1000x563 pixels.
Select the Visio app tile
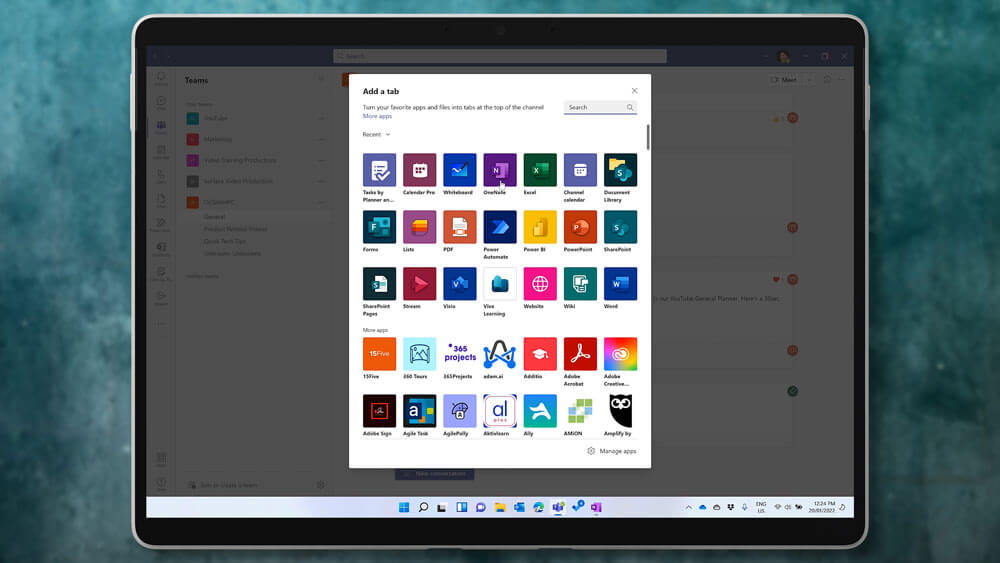point(460,284)
